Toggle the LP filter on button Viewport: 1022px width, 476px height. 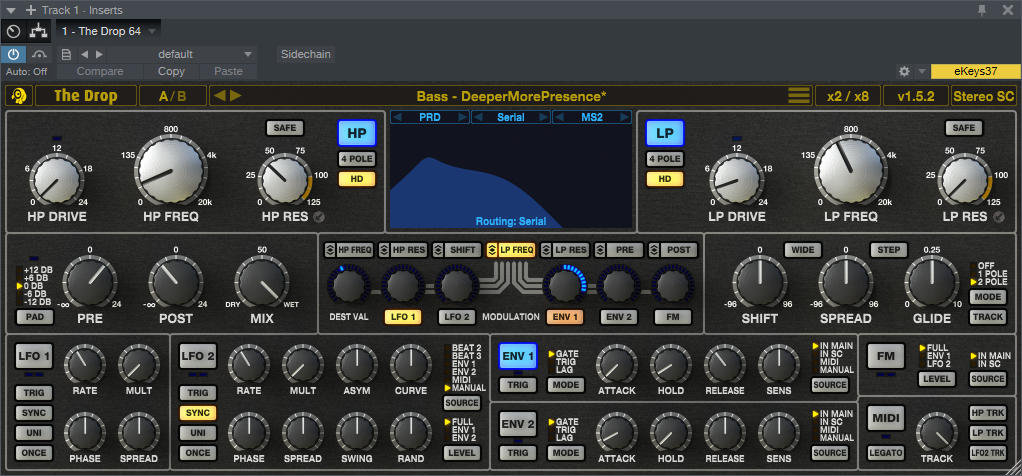(x=664, y=133)
